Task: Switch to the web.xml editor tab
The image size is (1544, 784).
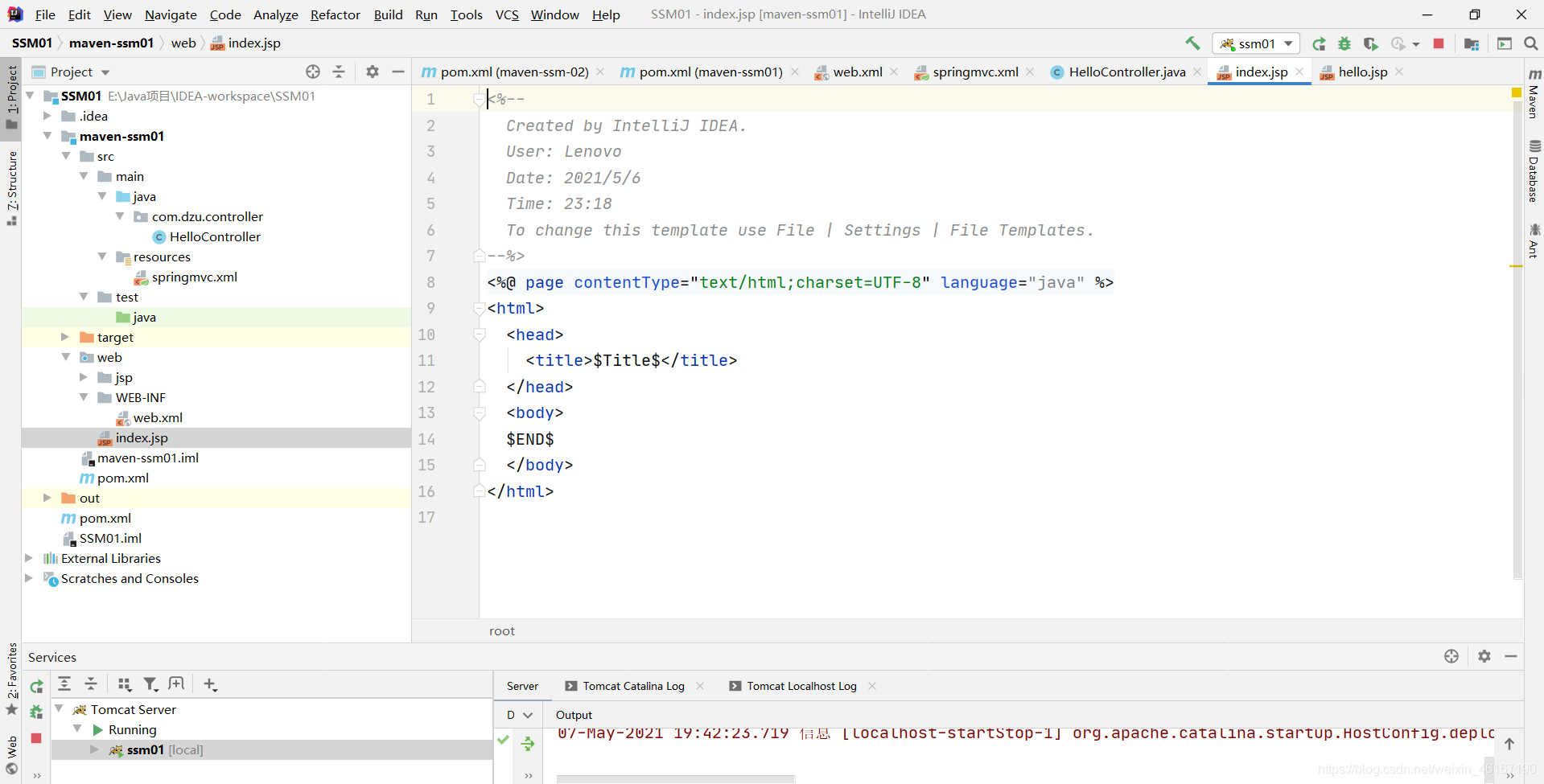Action: pyautogui.click(x=857, y=72)
